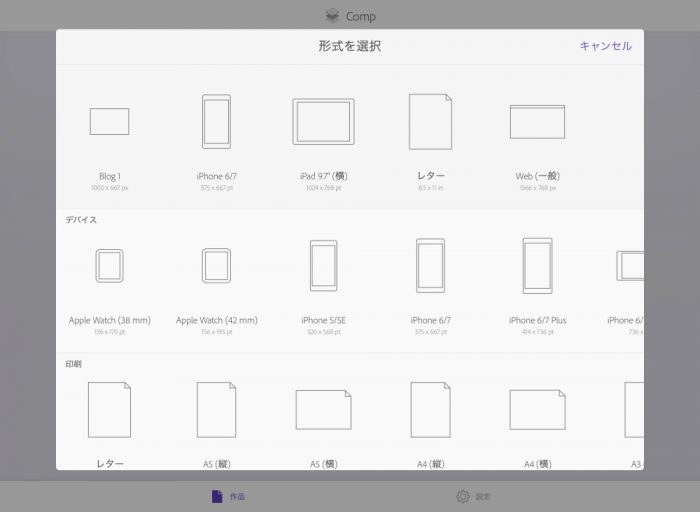
Task: Select レター preset in the top row
Action: [x=430, y=121]
